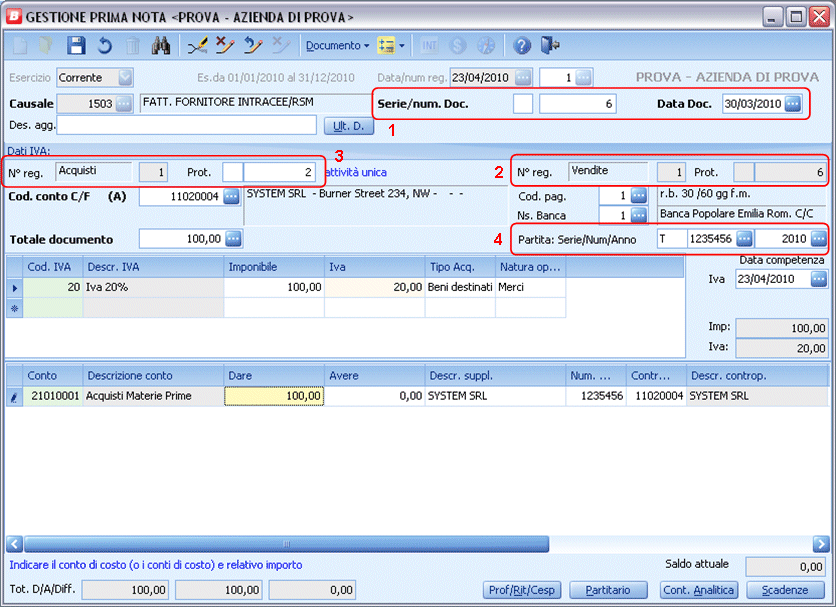
Task: Click the dollar coin toolbar icon
Action: pos(457,46)
